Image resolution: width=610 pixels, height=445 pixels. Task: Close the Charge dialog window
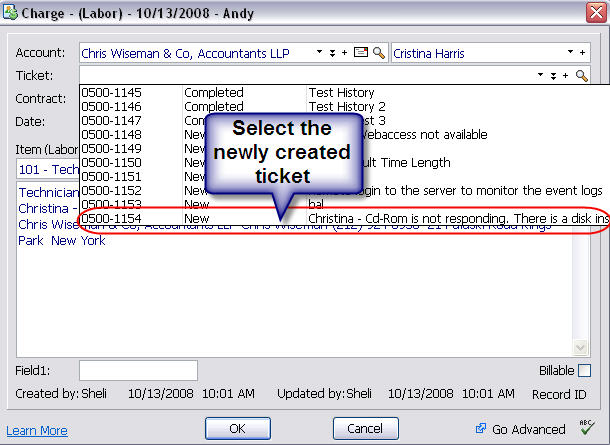(590, 13)
